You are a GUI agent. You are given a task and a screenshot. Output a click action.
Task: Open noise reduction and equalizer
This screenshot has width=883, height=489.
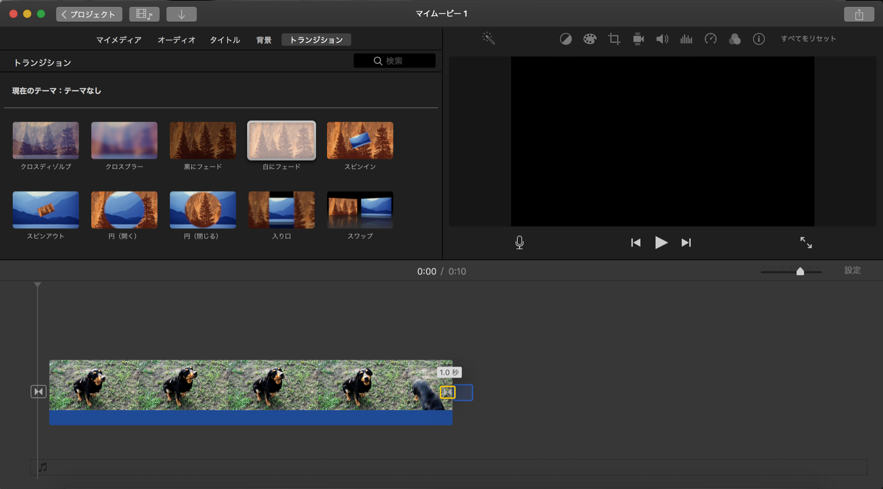click(686, 39)
